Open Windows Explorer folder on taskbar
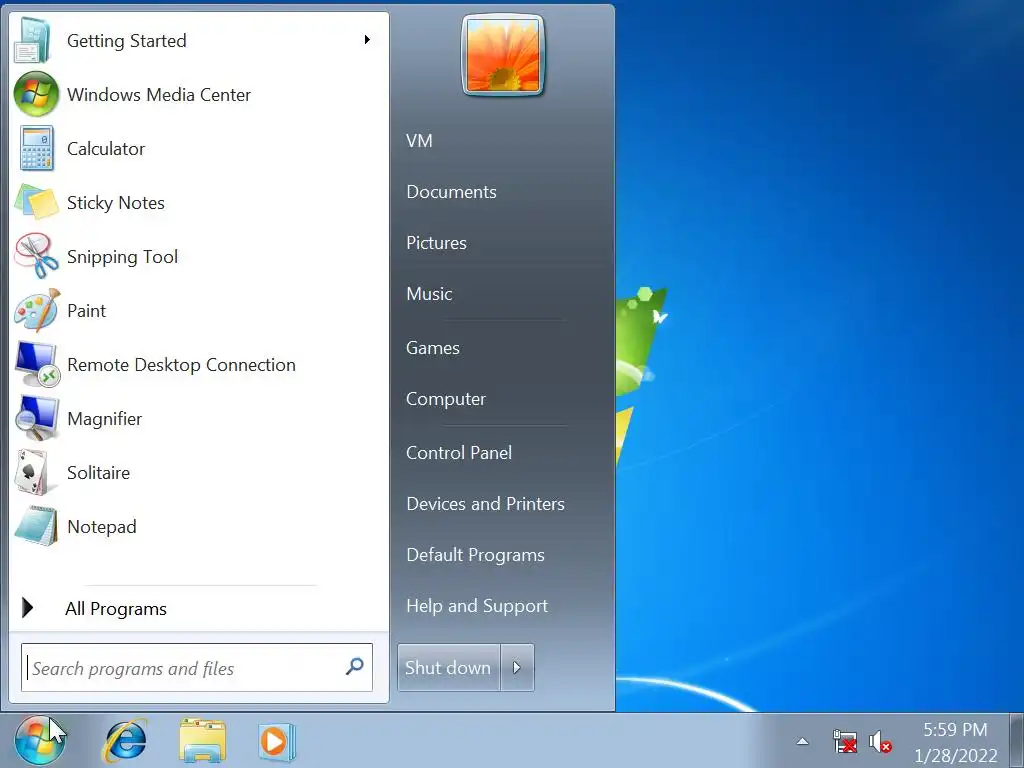1024x768 pixels. click(202, 741)
